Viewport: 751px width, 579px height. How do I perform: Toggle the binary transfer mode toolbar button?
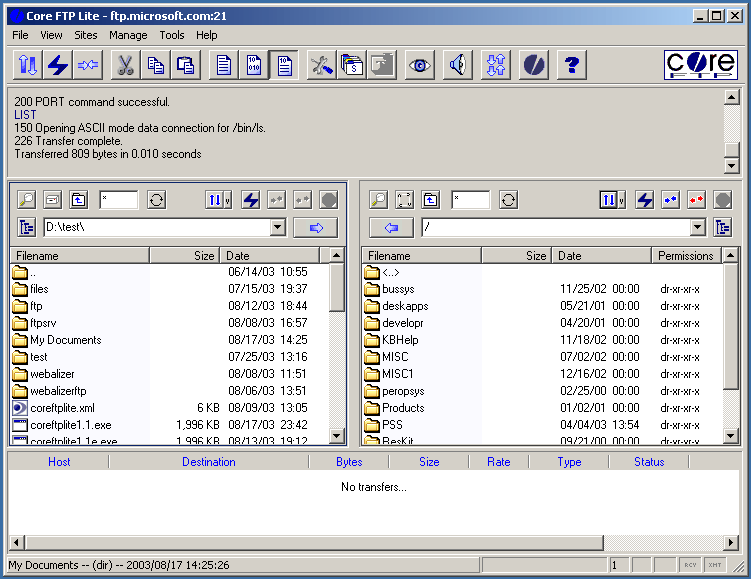254,66
